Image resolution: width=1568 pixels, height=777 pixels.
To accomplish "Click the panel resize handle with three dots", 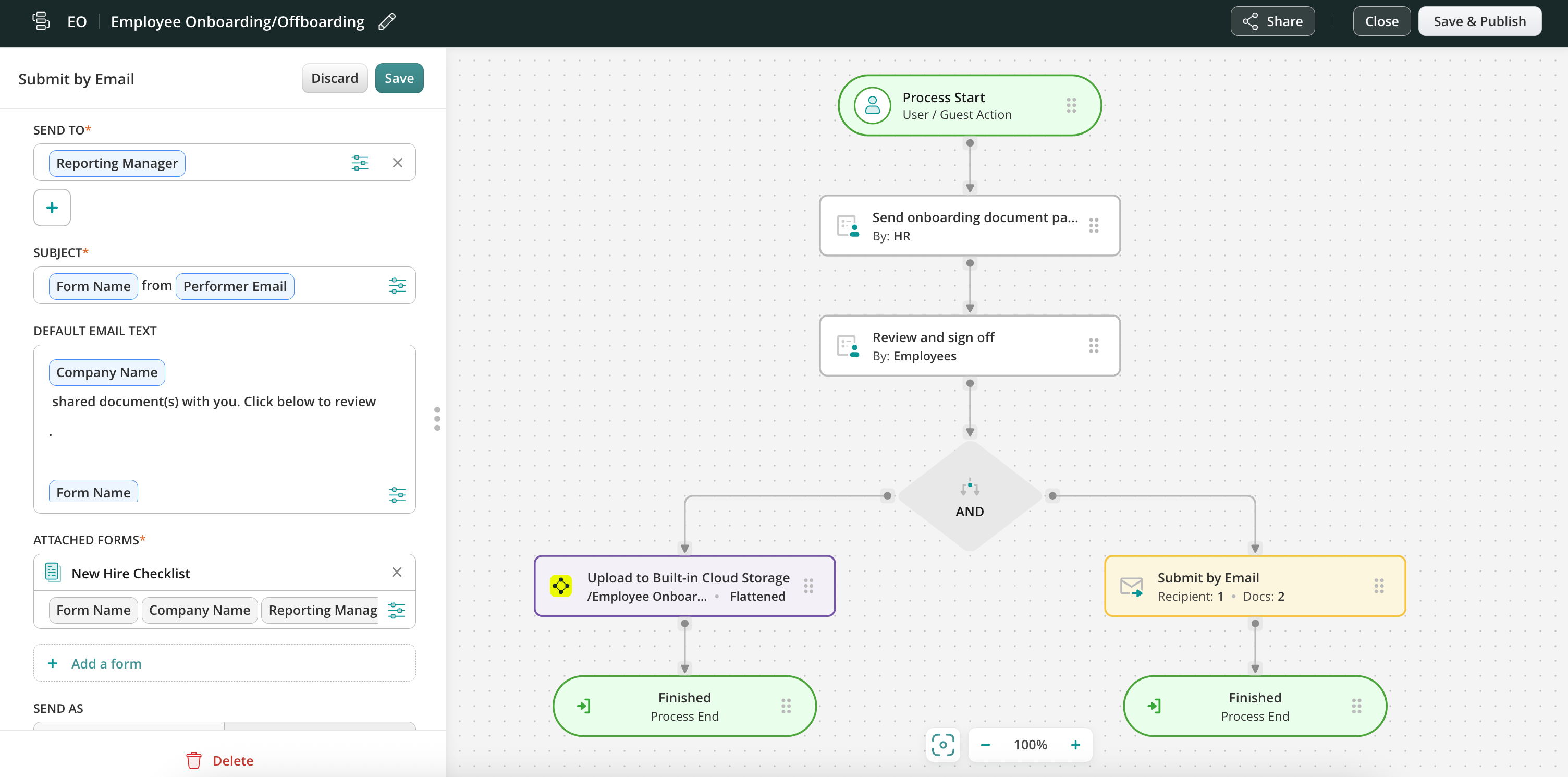I will [437, 419].
